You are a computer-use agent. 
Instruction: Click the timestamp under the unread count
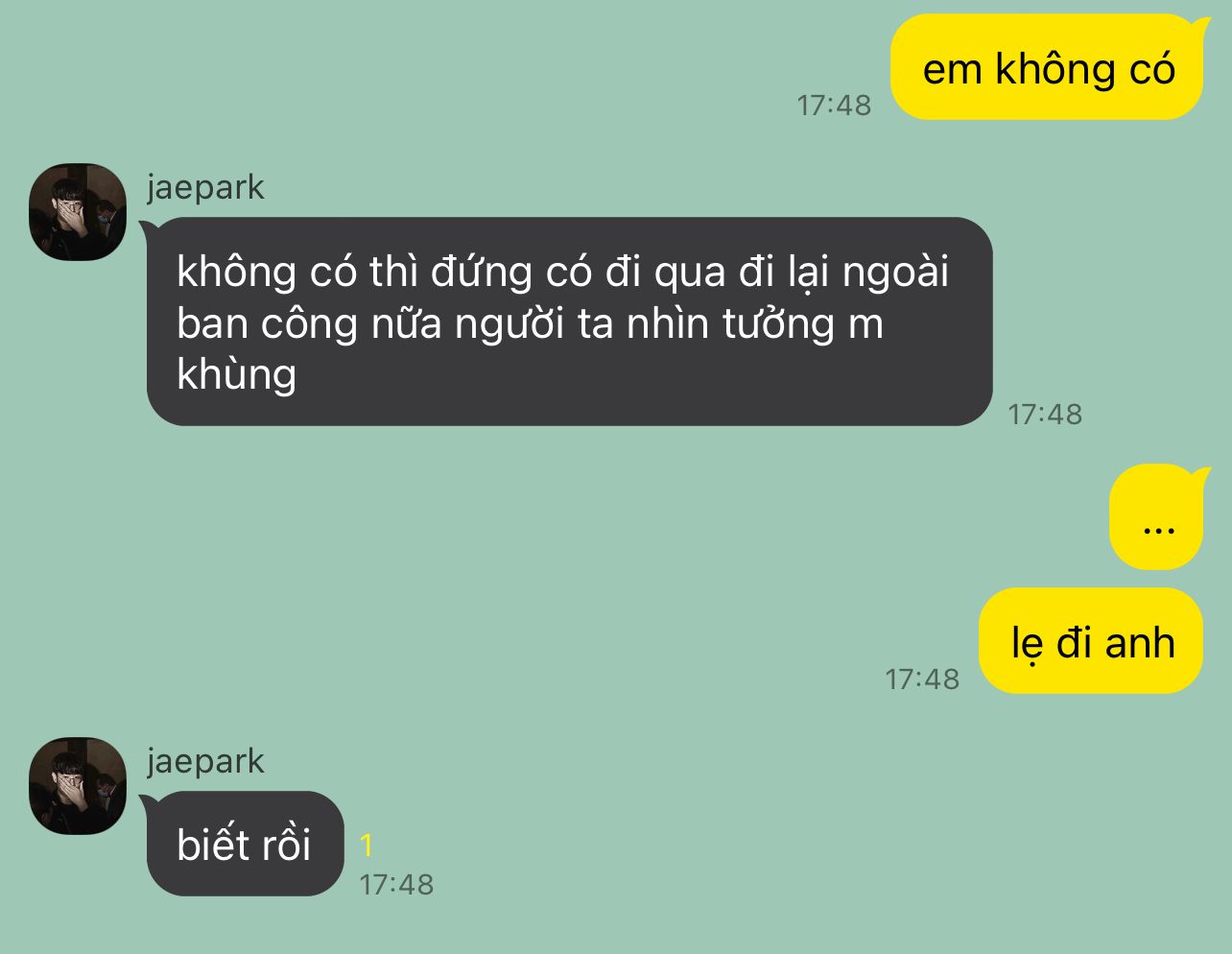(396, 884)
